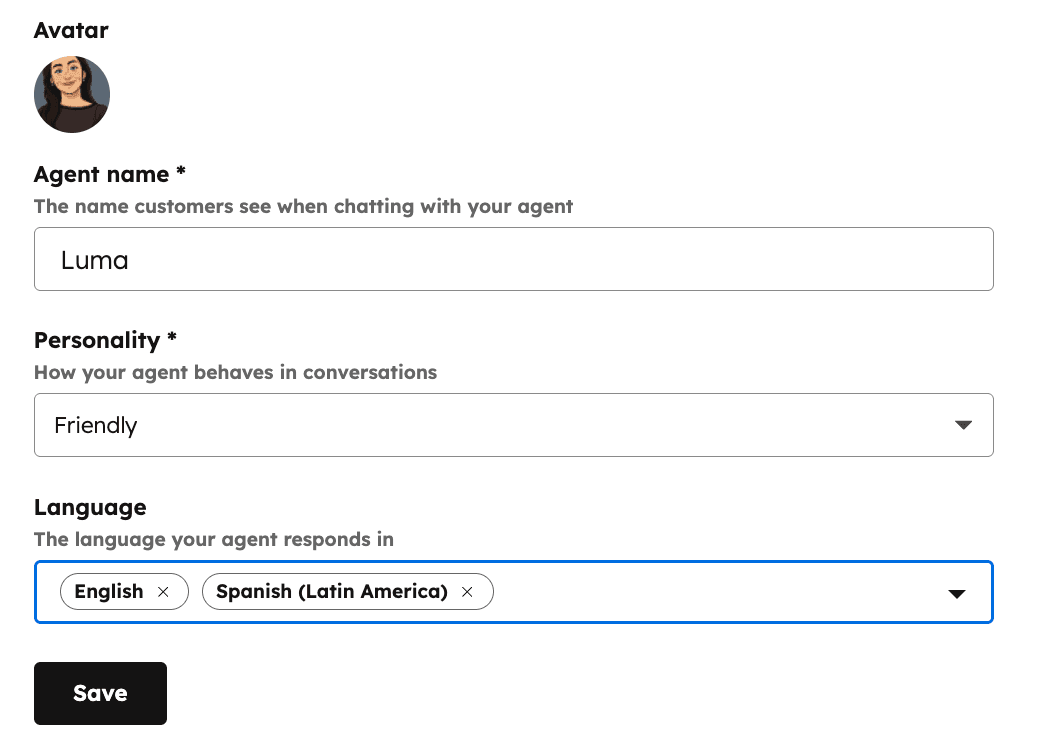Click the Language label
Viewport: 1040px width, 748px height.
click(90, 507)
